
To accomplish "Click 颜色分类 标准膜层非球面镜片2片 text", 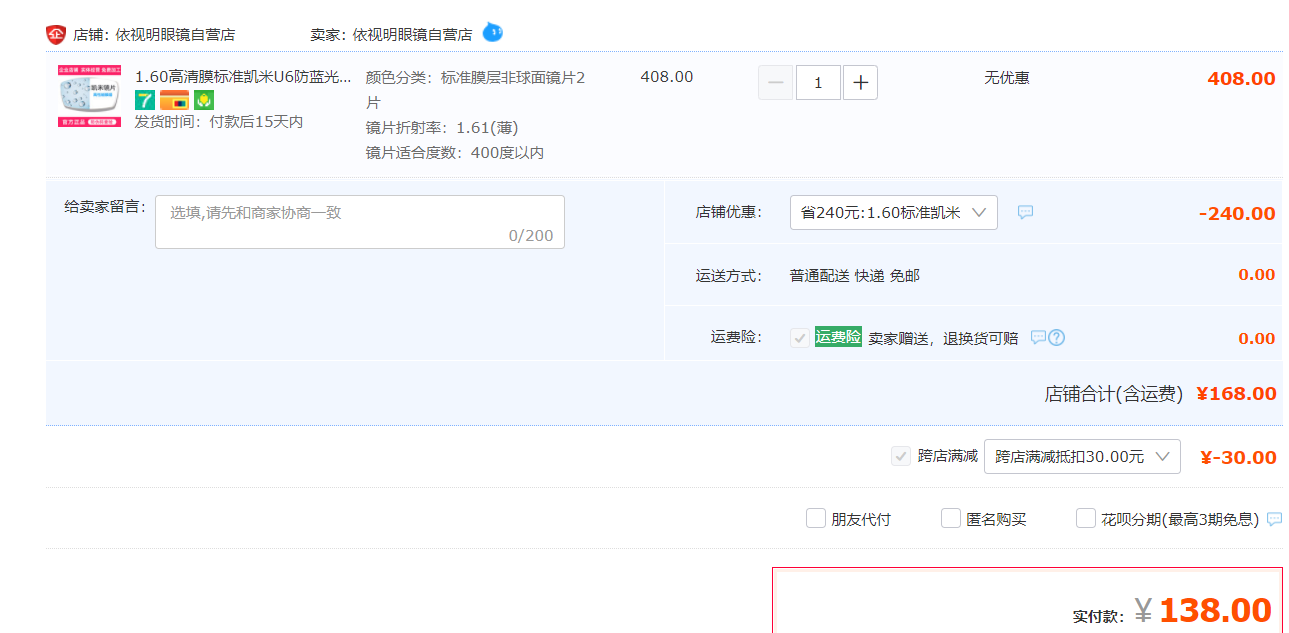I will pos(476,90).
